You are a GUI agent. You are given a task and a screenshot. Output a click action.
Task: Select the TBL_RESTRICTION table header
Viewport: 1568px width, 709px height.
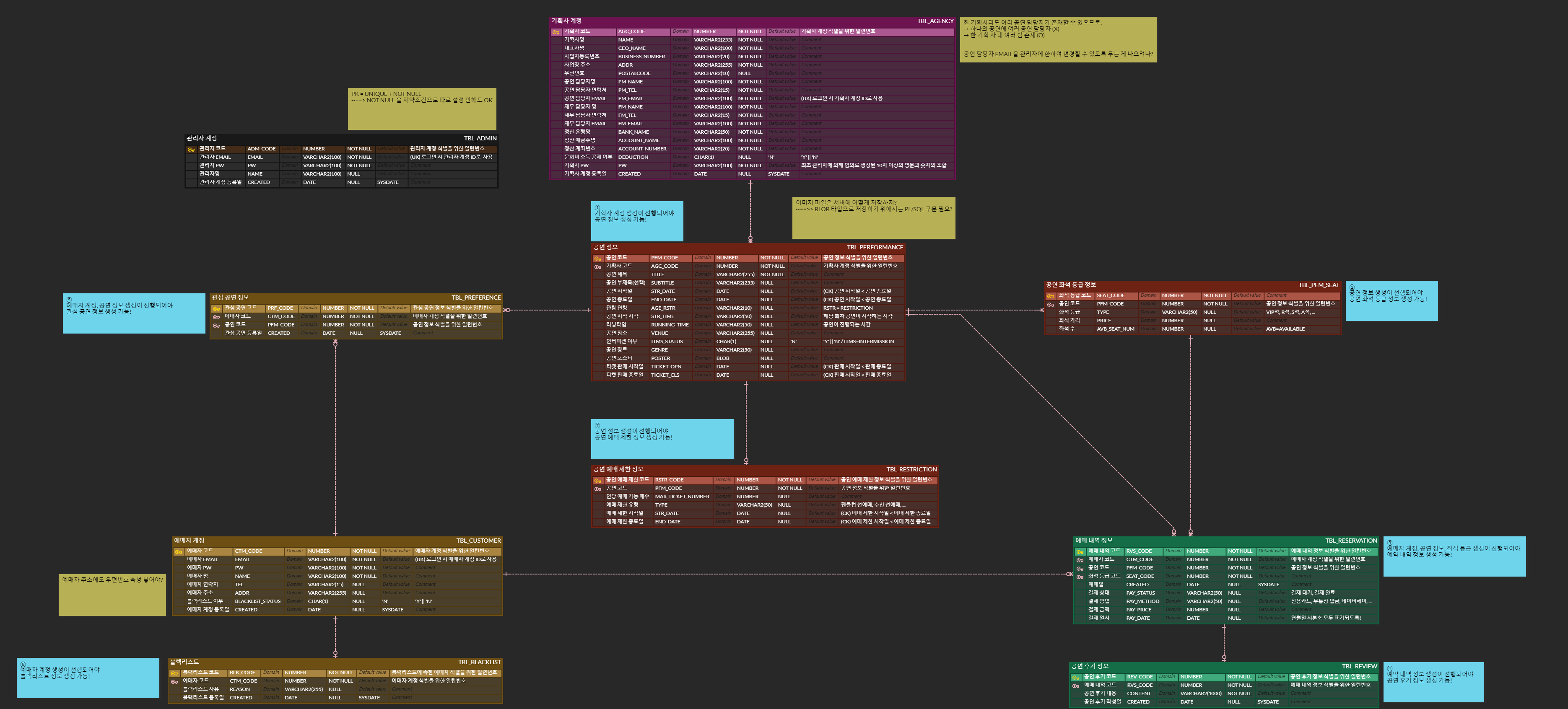[x=911, y=469]
